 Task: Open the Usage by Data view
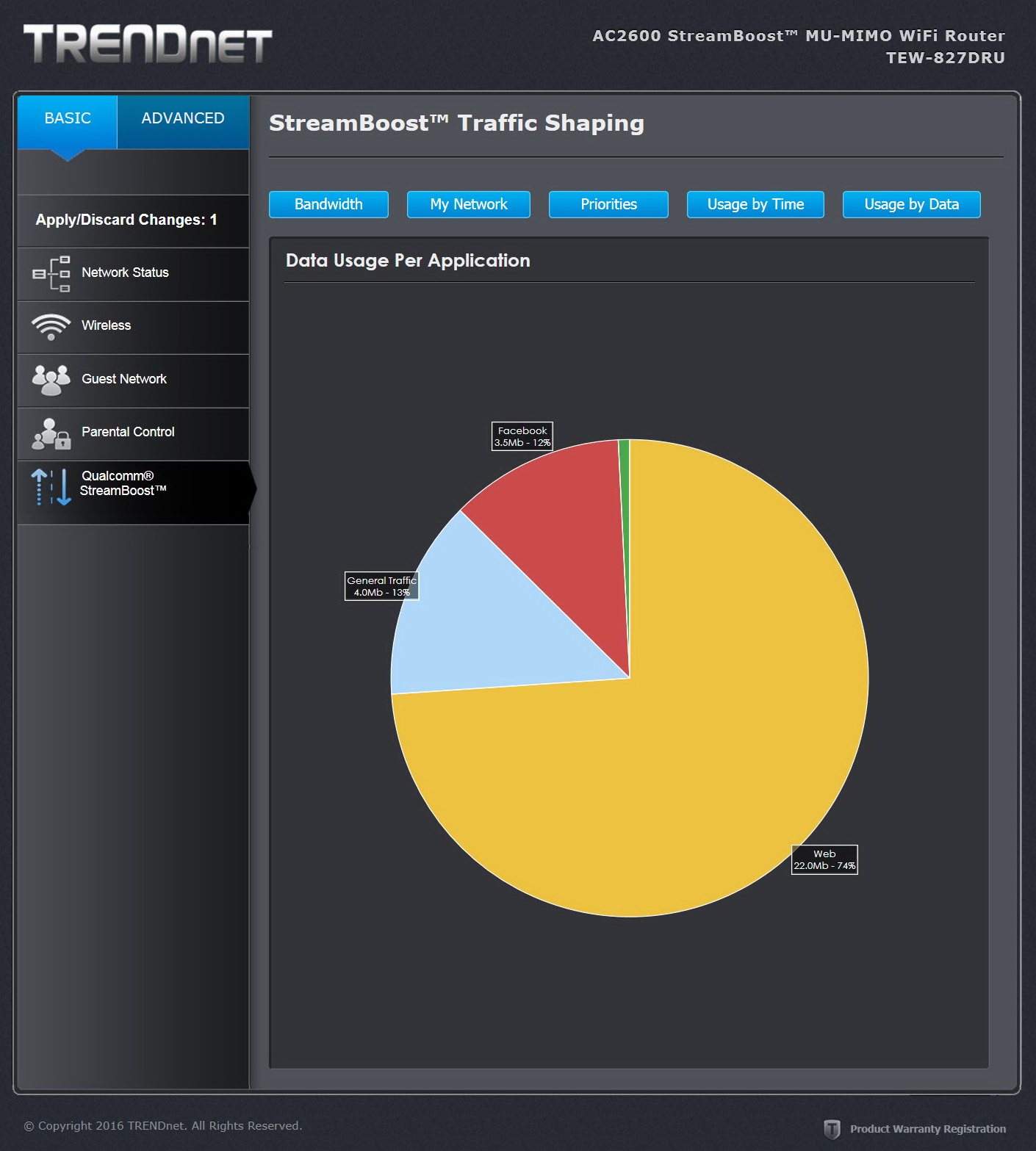click(912, 204)
